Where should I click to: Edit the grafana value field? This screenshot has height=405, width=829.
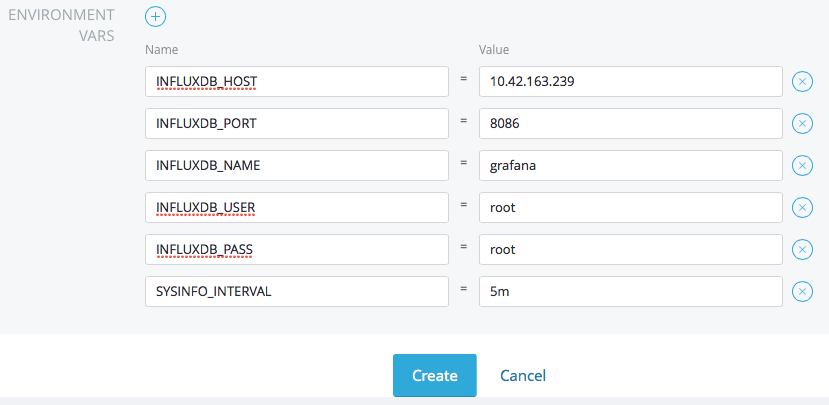point(630,165)
